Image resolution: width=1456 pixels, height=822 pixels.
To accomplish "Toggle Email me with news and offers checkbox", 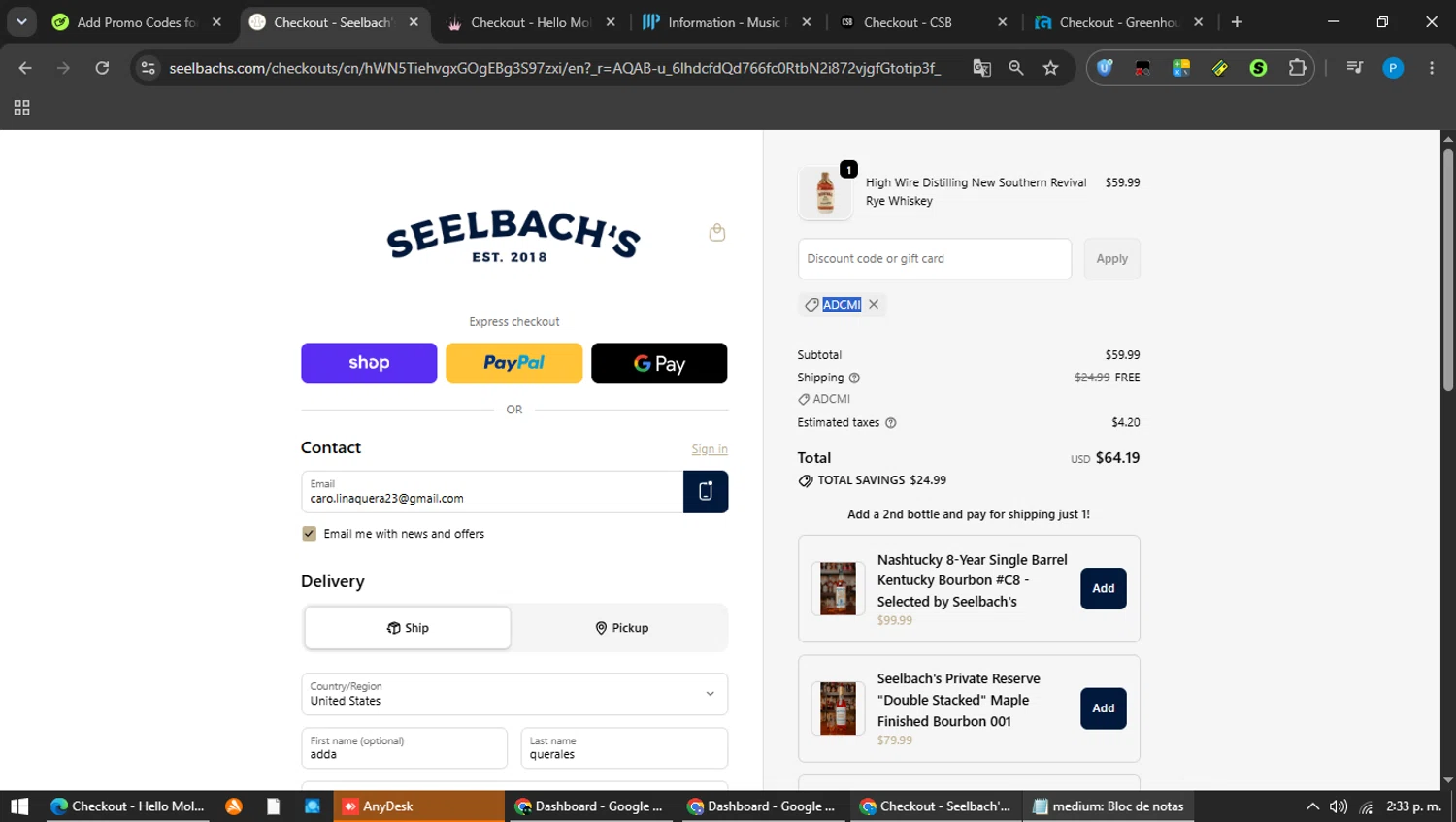I will pos(309,534).
